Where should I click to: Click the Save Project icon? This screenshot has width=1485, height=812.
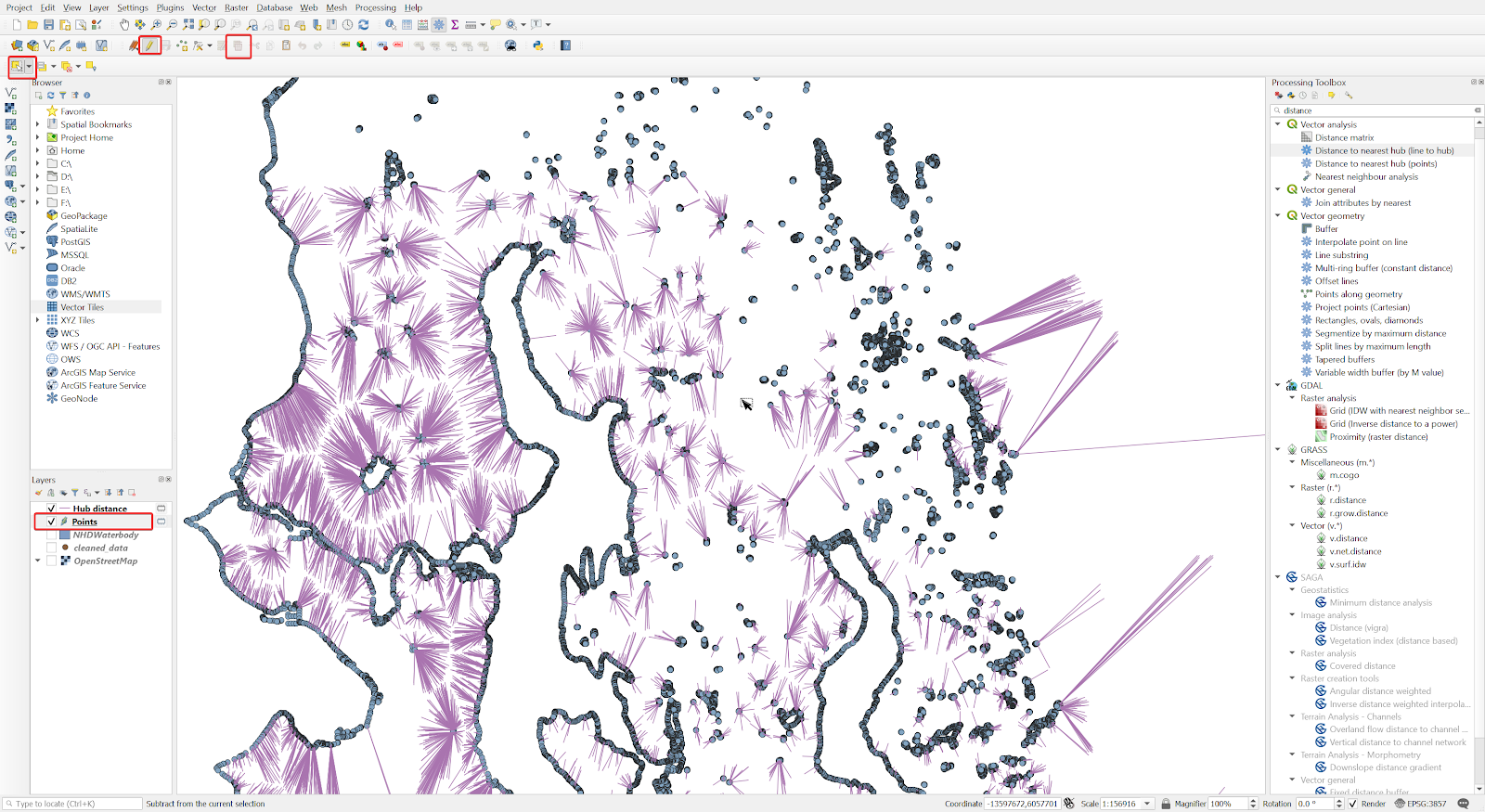coord(48,25)
